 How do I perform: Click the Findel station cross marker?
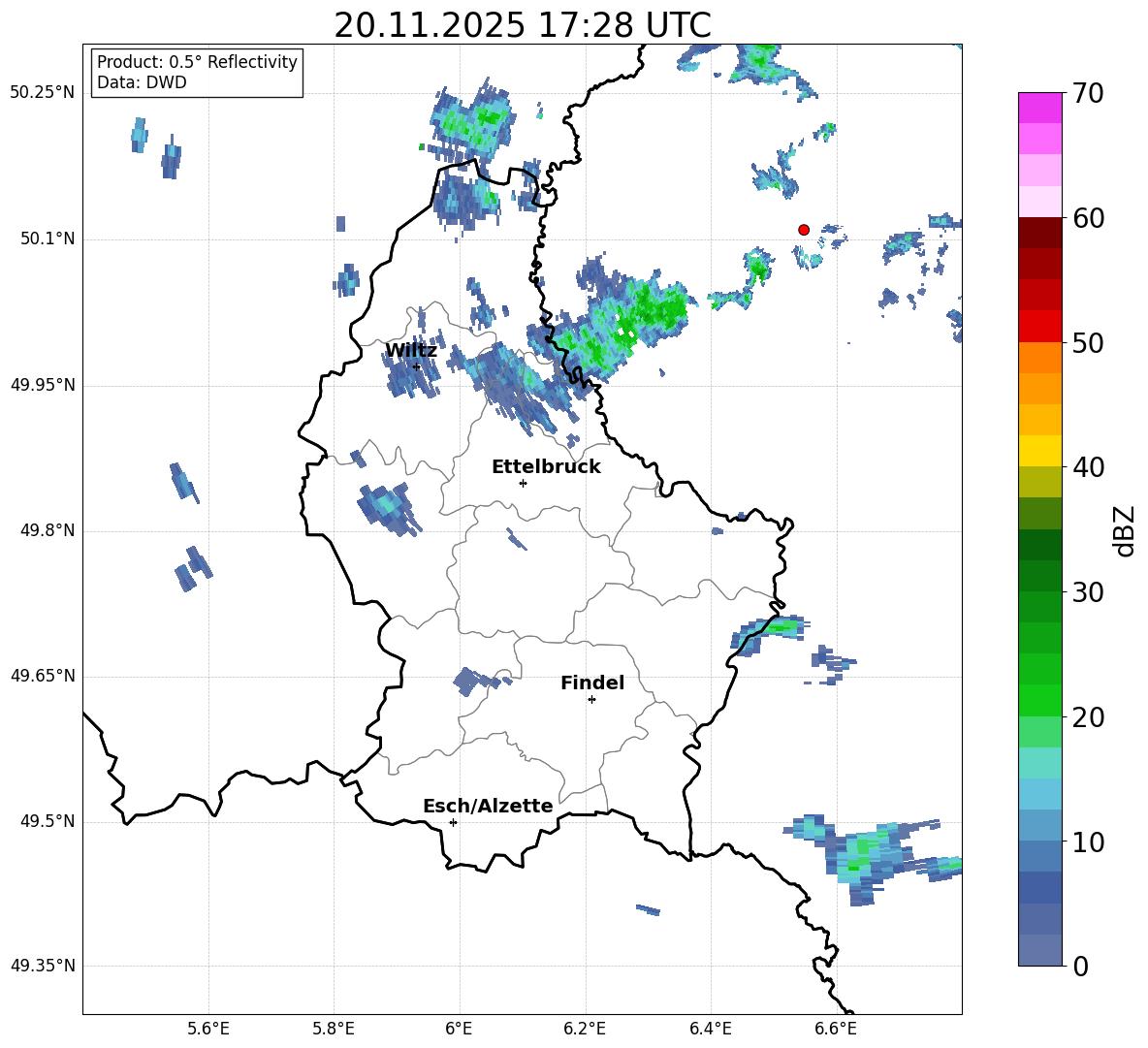click(x=591, y=700)
